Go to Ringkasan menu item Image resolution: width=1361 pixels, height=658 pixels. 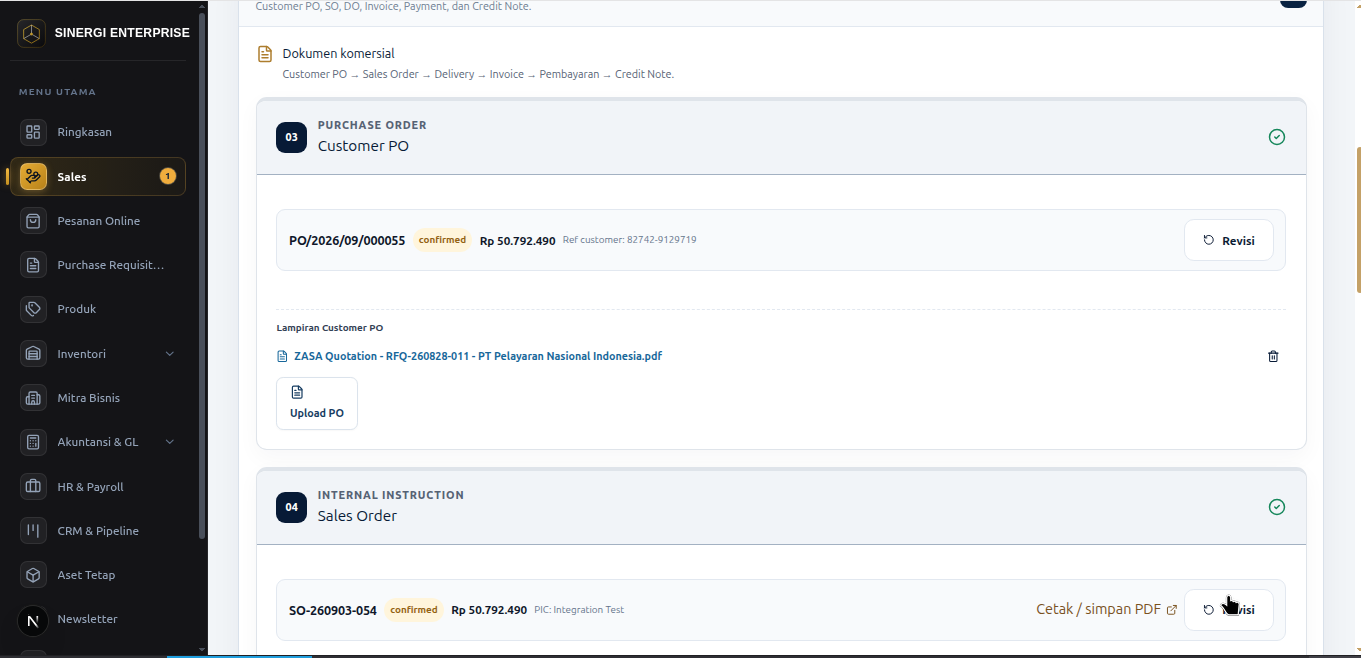click(98, 132)
